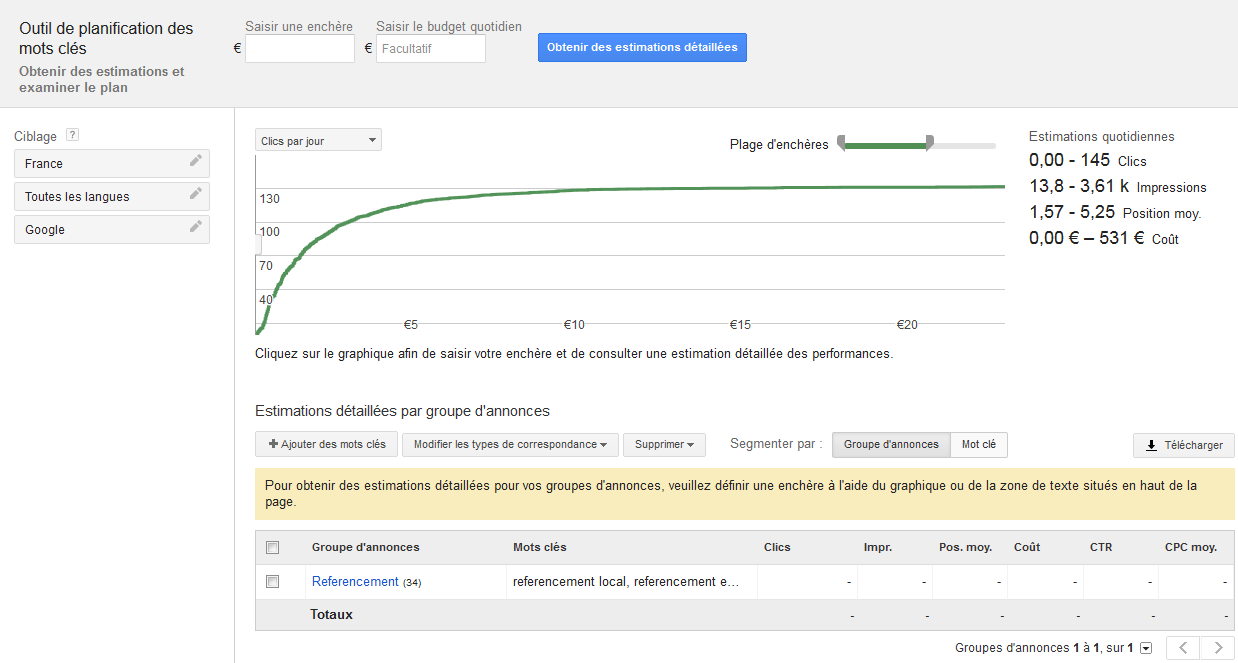Screen dimensions: 1238x663
Task: Switch segment to Groupe d'annonces
Action: coord(890,445)
